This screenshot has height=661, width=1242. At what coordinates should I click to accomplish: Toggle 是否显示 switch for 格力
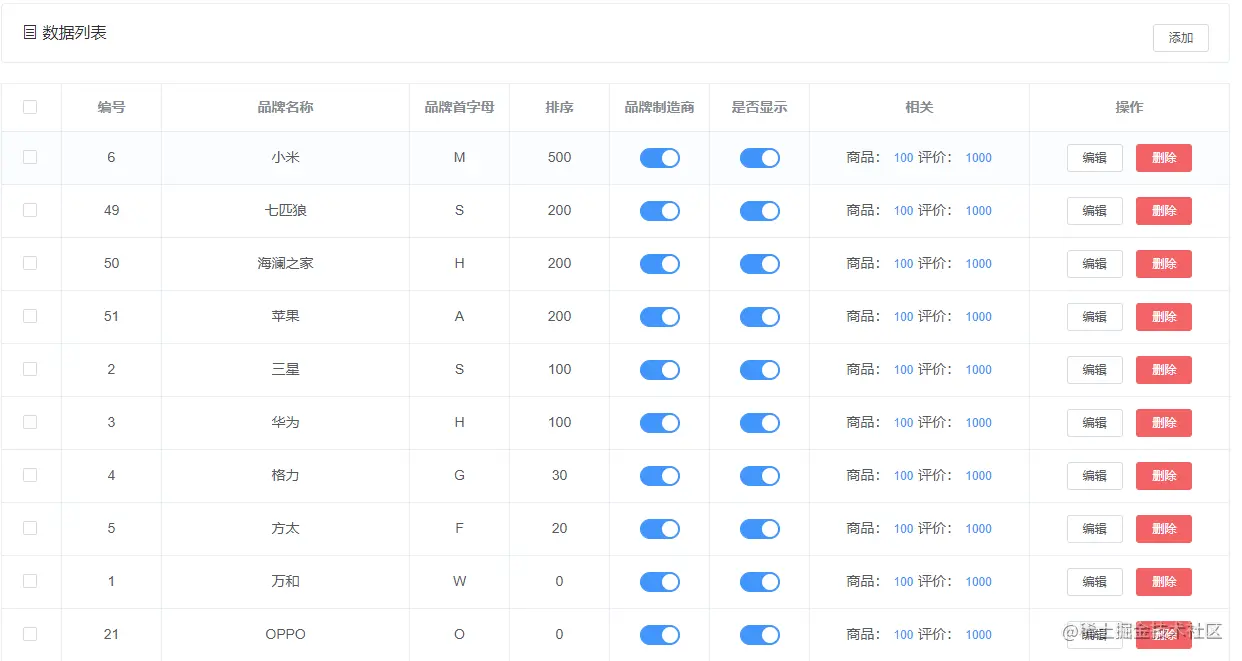[760, 476]
